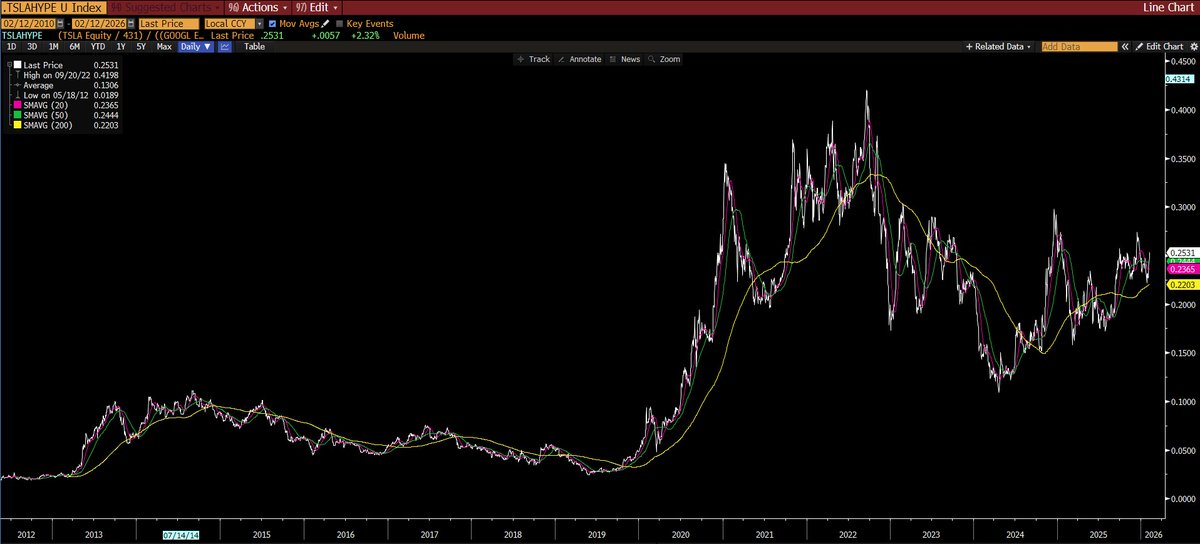Click the High on 09/20/22 legend row
The height and width of the screenshot is (544, 1200).
[64, 75]
